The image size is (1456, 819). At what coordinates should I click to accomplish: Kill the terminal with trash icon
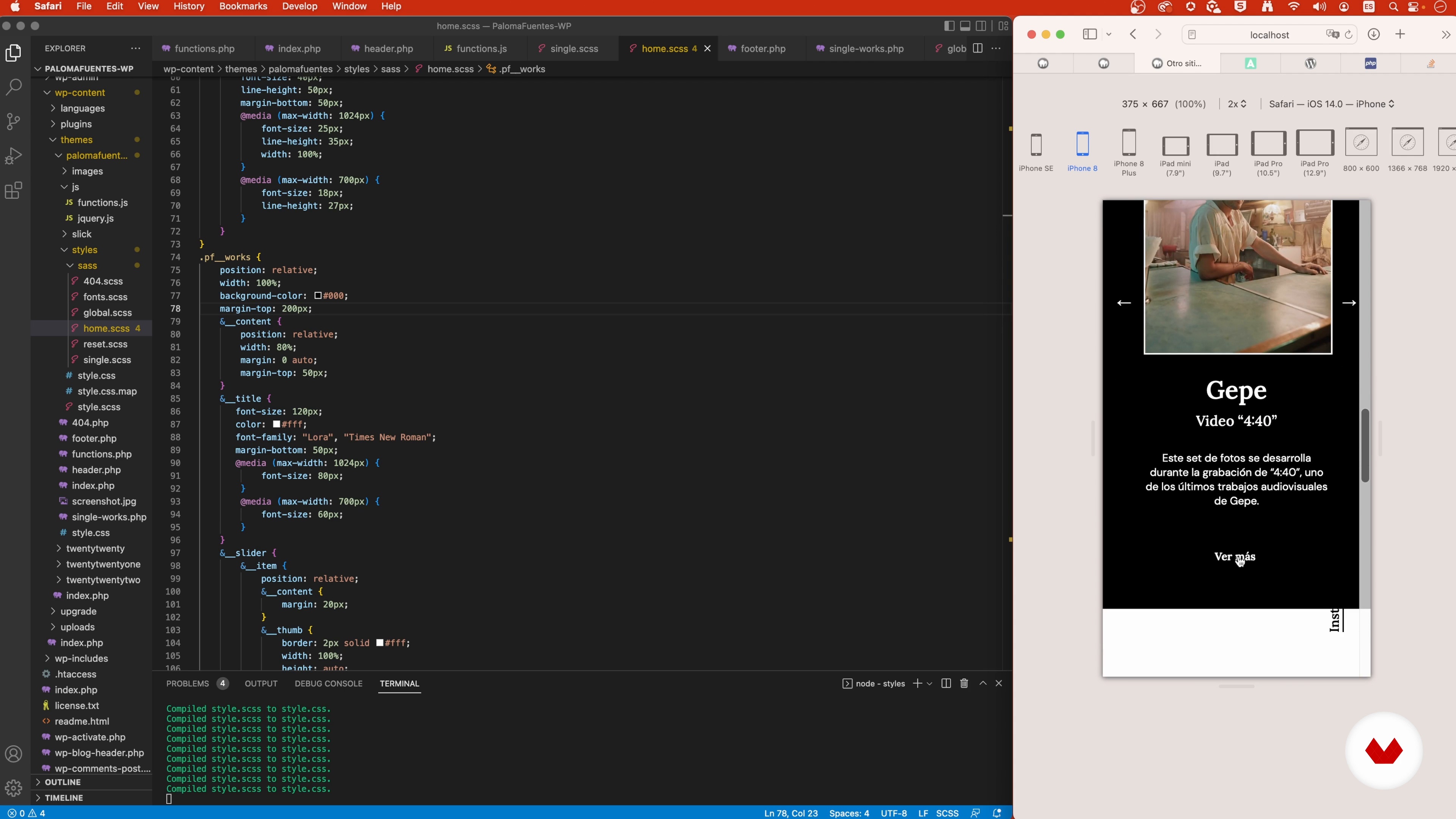pos(964,683)
